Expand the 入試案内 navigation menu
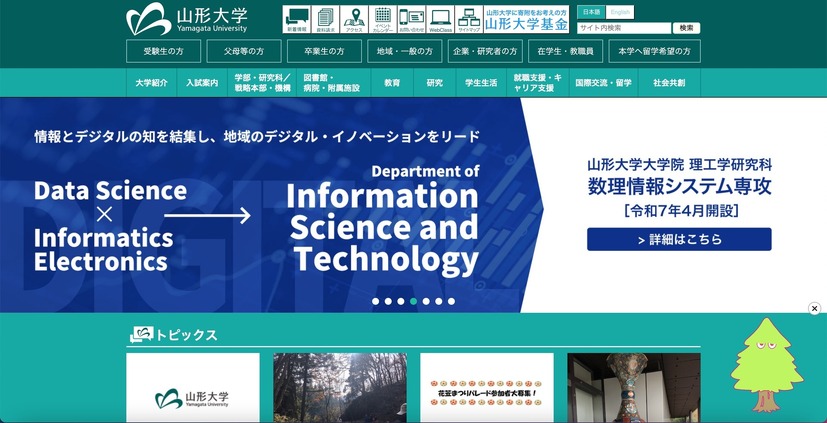 202,83
